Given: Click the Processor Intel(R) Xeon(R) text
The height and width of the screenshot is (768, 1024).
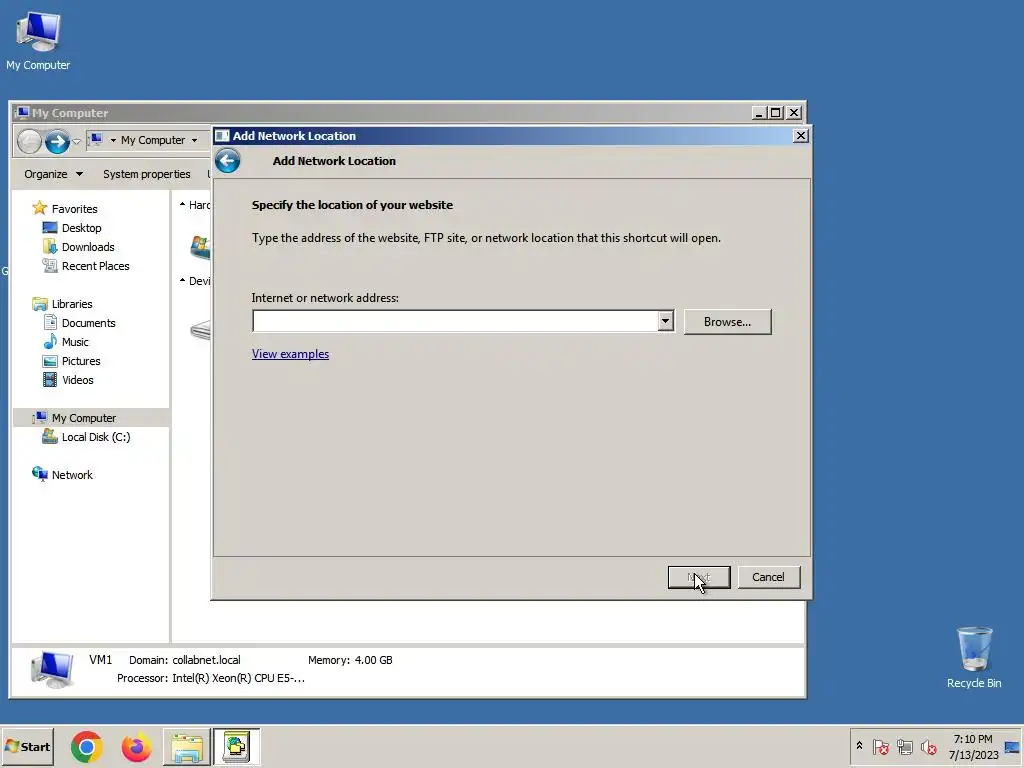Looking at the screenshot, I should point(238,679).
